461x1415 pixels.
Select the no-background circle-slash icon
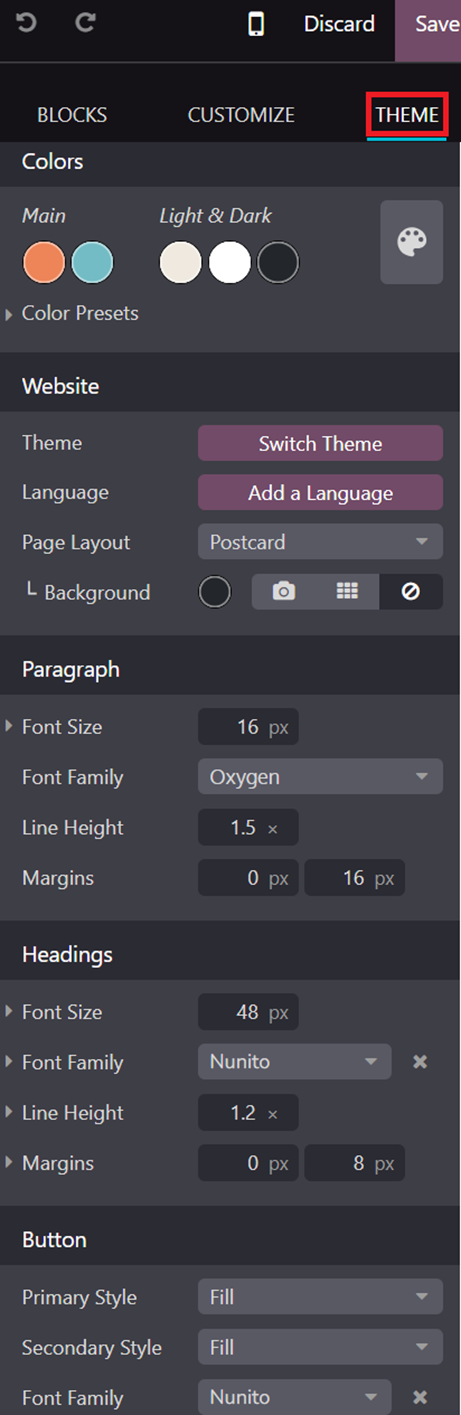pos(410,592)
